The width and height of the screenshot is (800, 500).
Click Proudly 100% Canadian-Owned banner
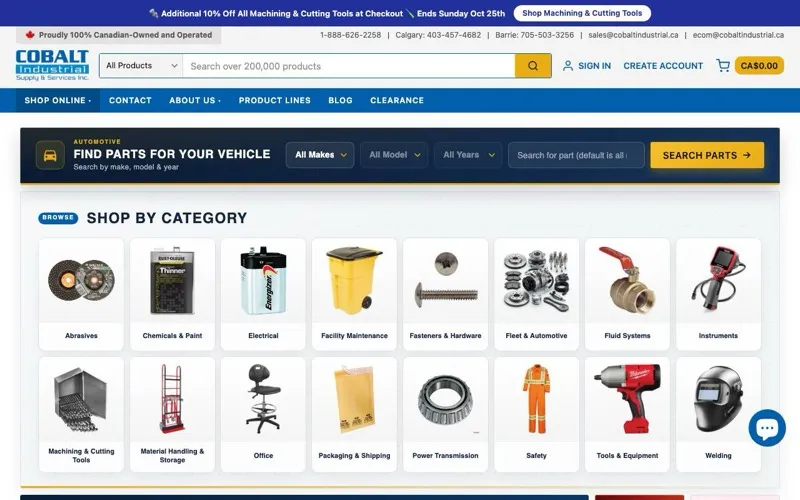[118, 35]
